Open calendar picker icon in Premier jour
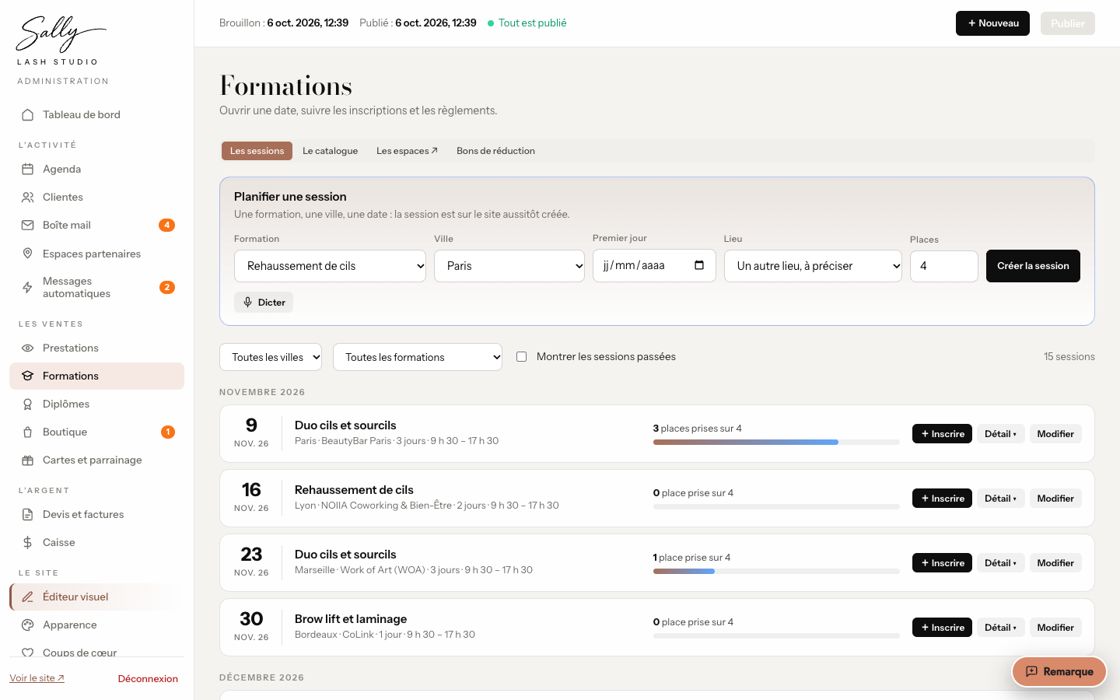This screenshot has width=1120, height=700. point(699,265)
